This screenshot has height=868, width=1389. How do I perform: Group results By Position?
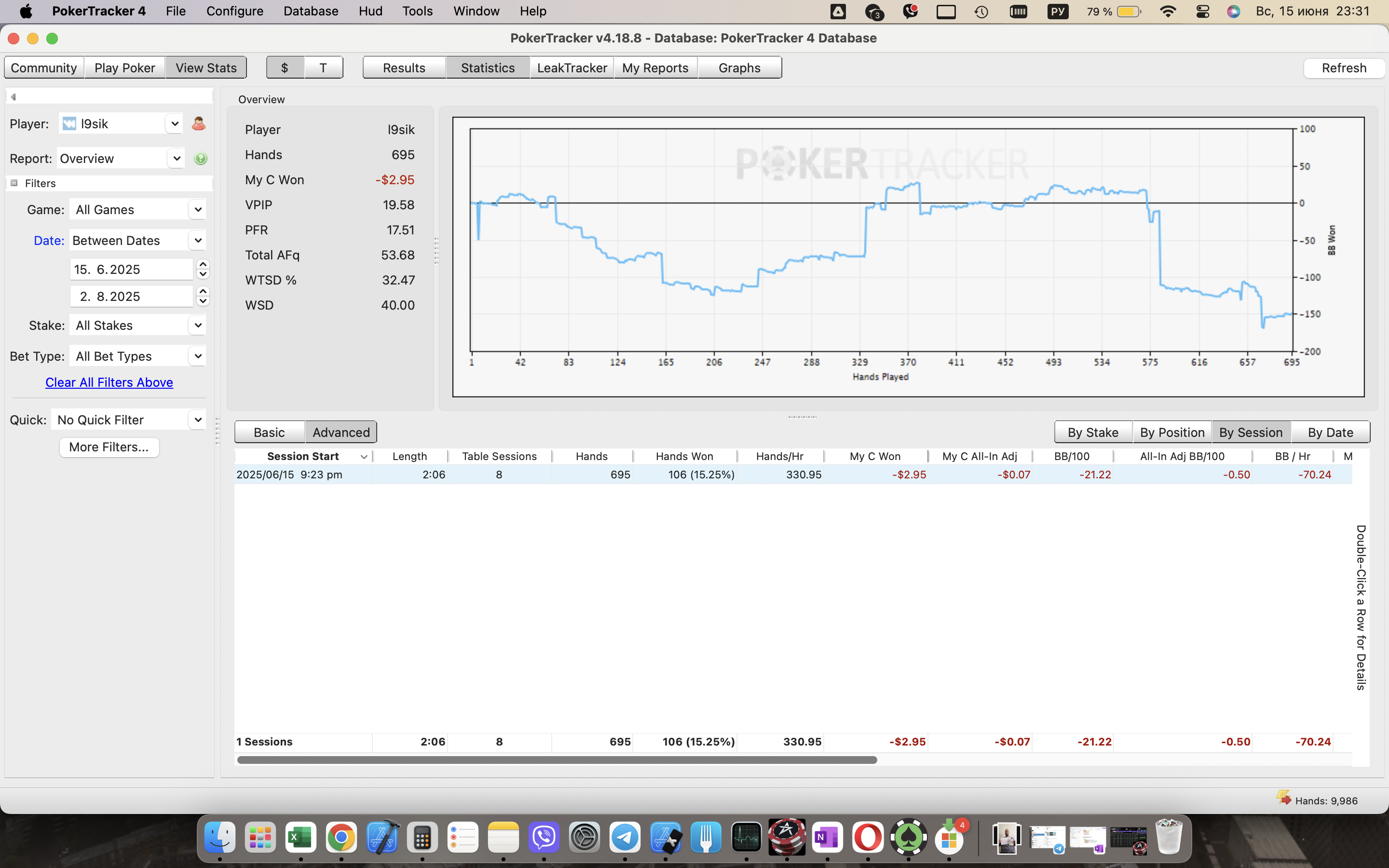1172,432
